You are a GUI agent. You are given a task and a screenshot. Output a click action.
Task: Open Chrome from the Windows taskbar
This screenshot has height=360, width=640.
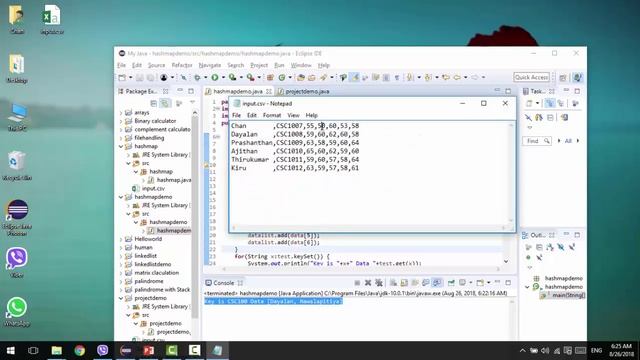(x=80, y=350)
